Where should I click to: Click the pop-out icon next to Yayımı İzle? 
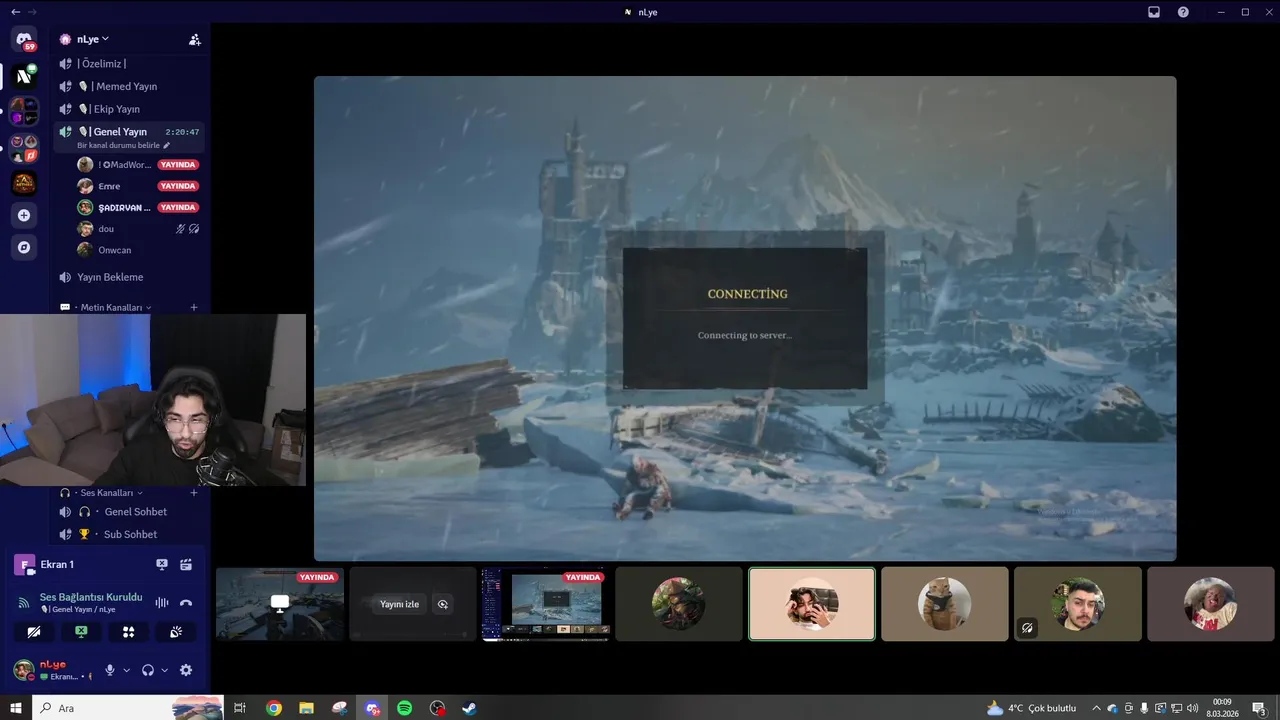[x=443, y=604]
